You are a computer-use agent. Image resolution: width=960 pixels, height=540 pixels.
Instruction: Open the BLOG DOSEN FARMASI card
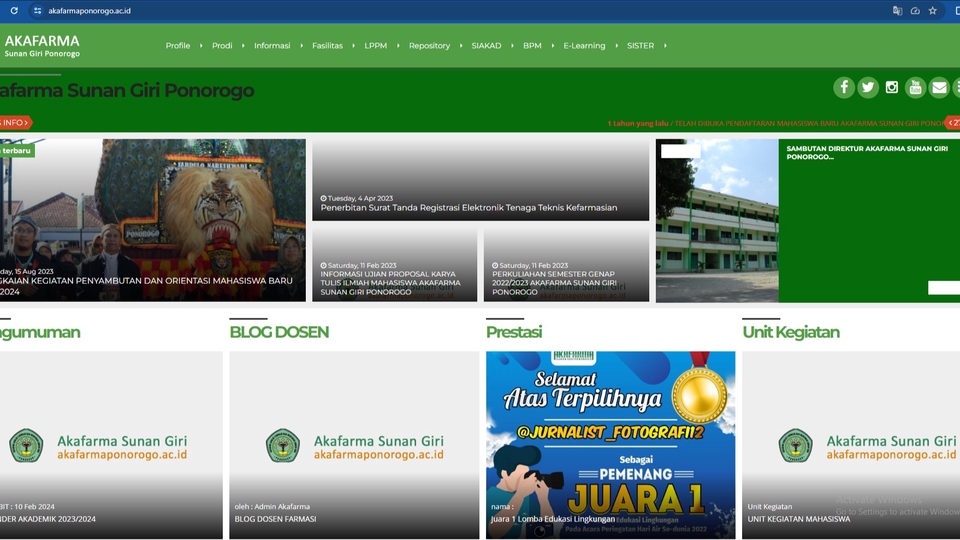pyautogui.click(x=354, y=445)
